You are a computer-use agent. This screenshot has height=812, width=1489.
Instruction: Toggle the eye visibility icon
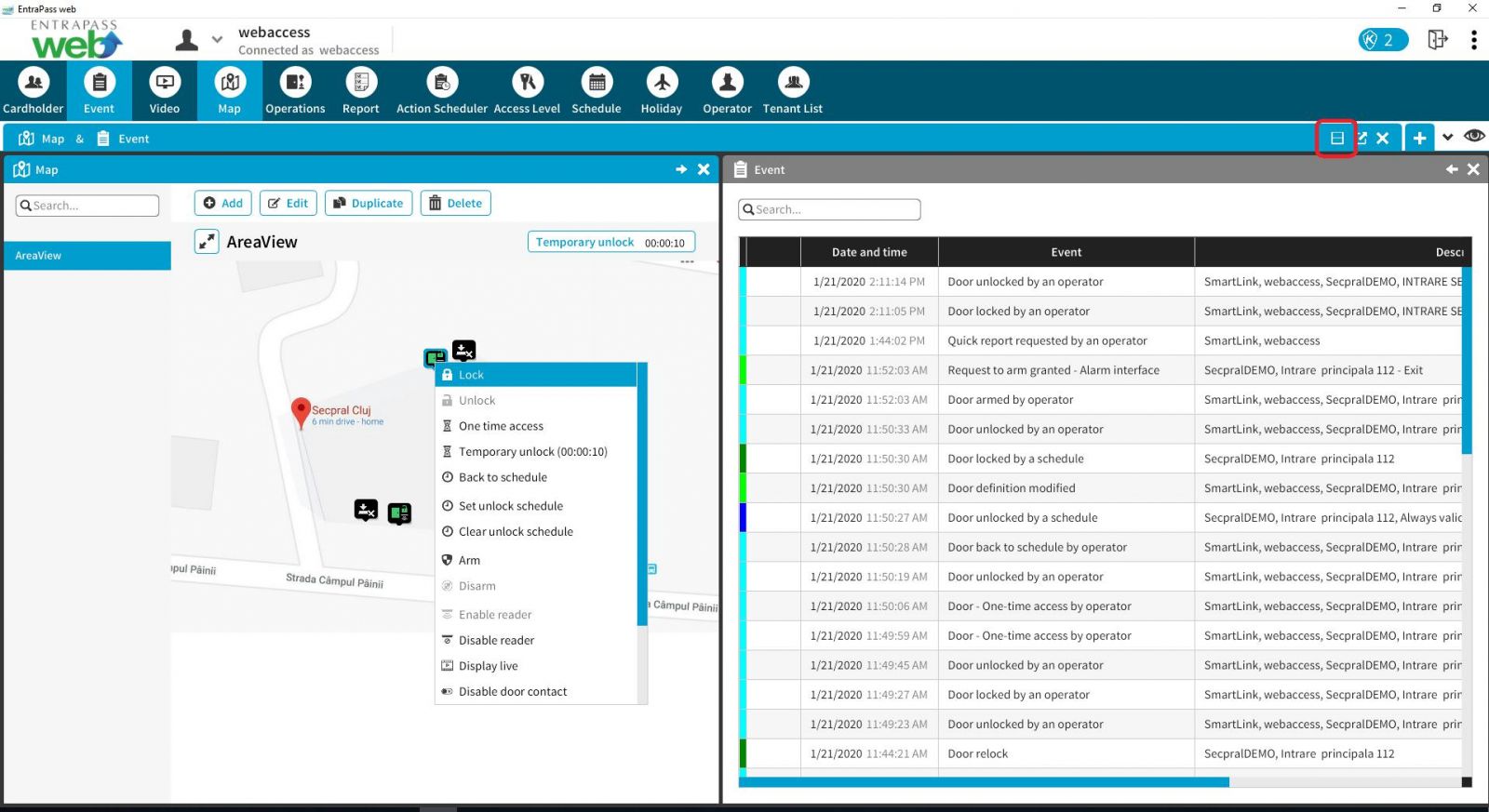point(1474,137)
